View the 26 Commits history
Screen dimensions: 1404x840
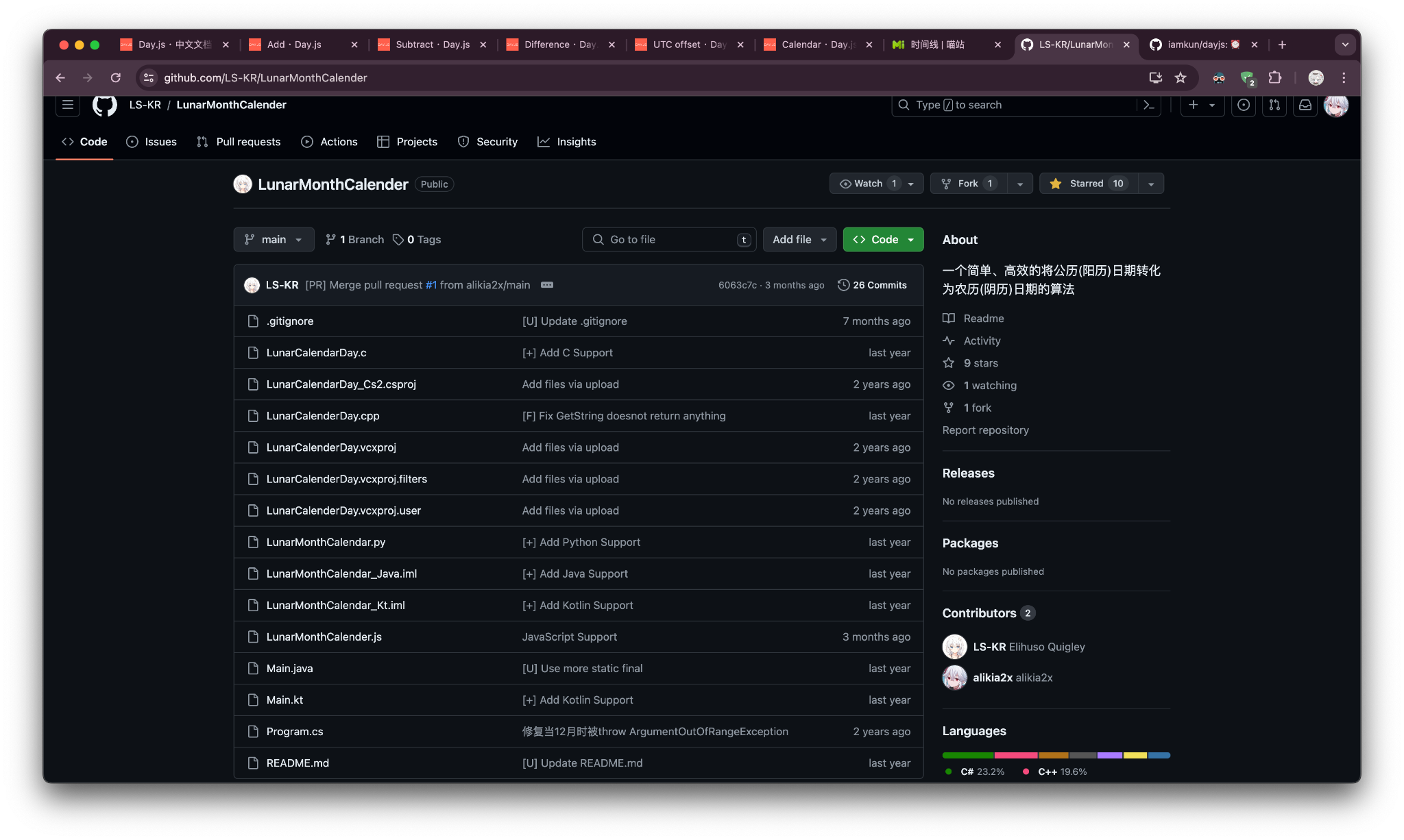click(872, 285)
